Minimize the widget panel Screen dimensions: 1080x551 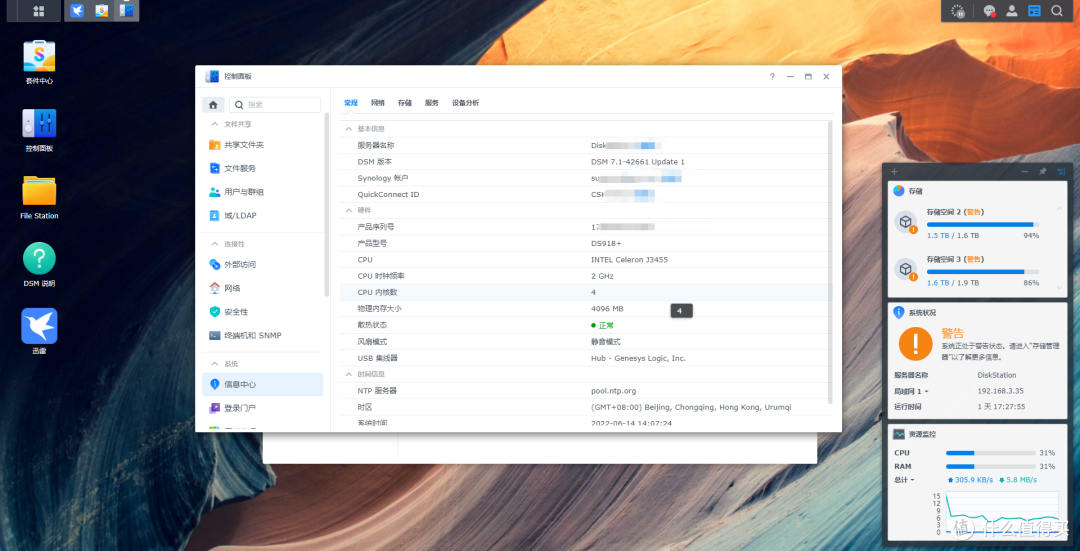click(x=1025, y=171)
